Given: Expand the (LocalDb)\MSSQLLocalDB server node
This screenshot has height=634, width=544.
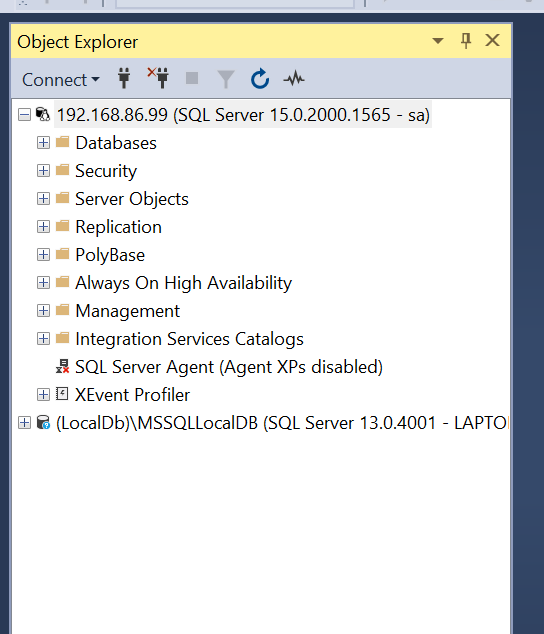Looking at the screenshot, I should pyautogui.click(x=24, y=423).
